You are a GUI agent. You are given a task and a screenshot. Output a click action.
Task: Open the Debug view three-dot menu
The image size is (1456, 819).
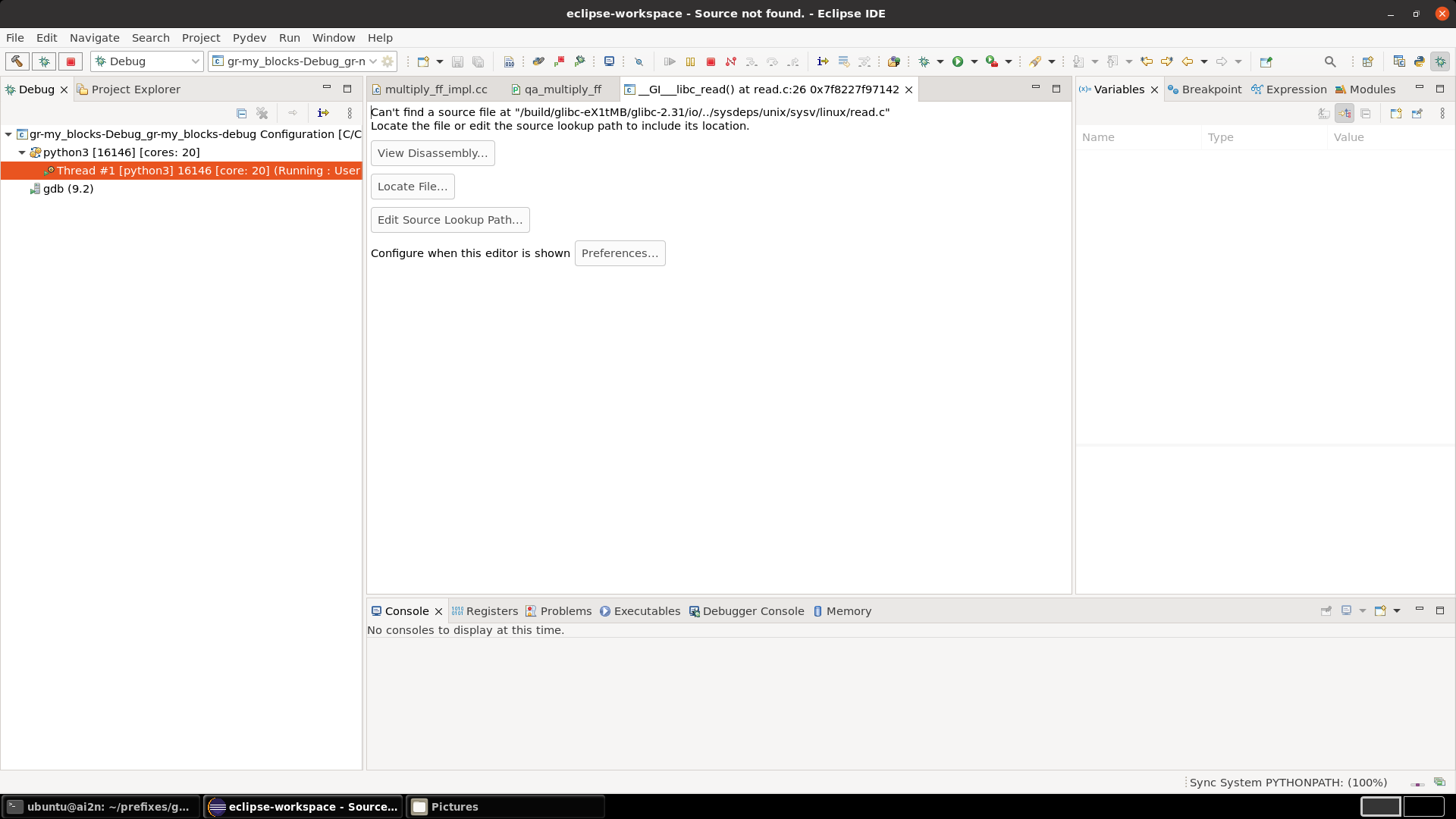350,113
